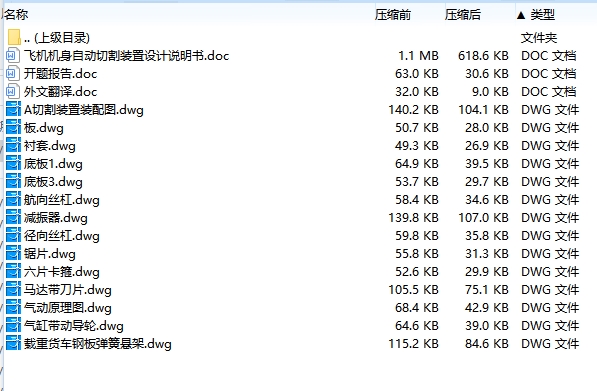The width and height of the screenshot is (597, 391).
Task: Select the file name 衬套.dwg
Action: pos(49,146)
